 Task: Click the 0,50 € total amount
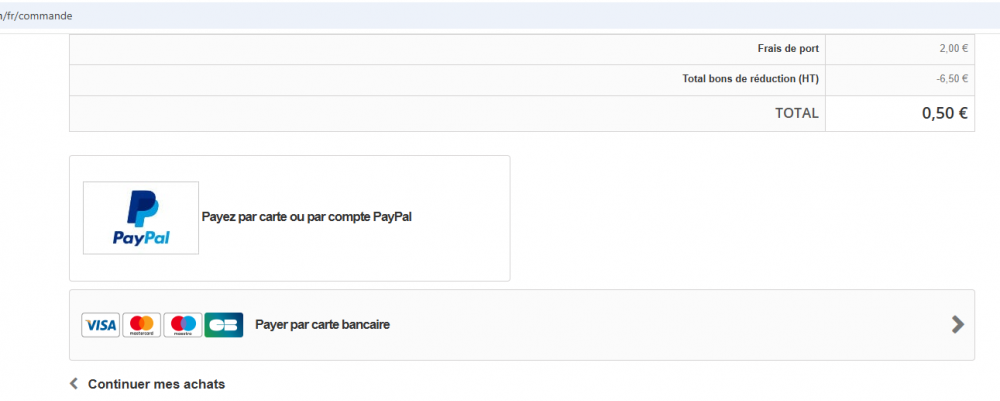944,113
